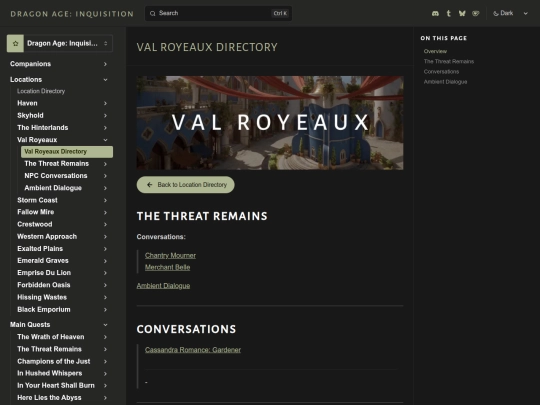Click the Ctrl K shortcut badge
Viewport: 540px width, 405px height.
pyautogui.click(x=280, y=13)
